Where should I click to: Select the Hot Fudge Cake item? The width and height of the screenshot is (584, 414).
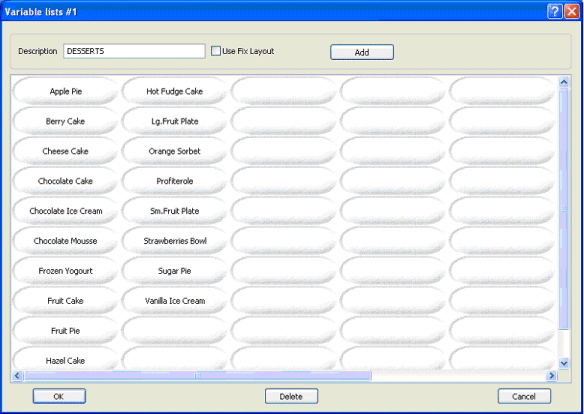pos(174,91)
